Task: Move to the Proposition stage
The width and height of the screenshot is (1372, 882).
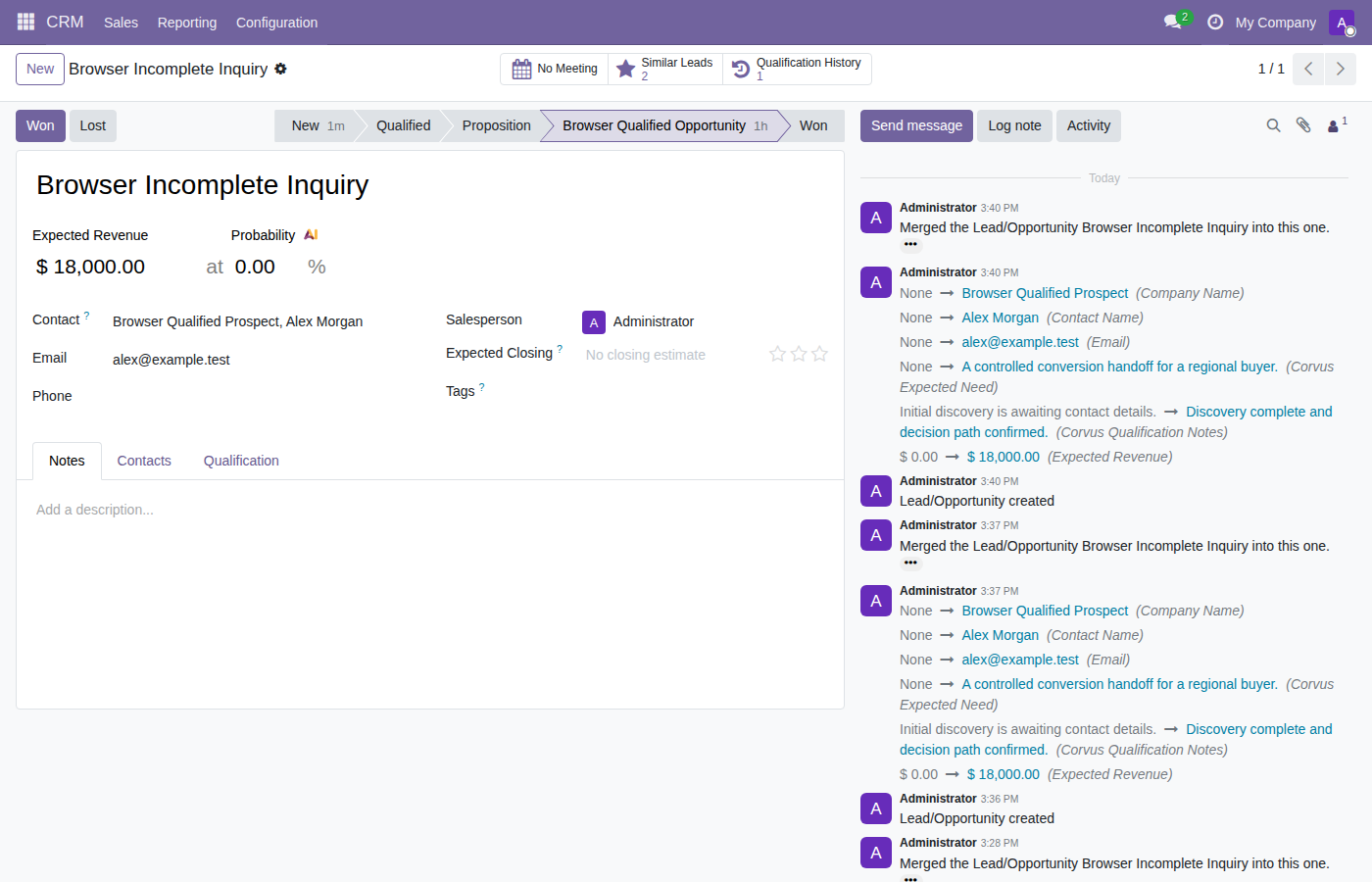Action: pos(496,125)
